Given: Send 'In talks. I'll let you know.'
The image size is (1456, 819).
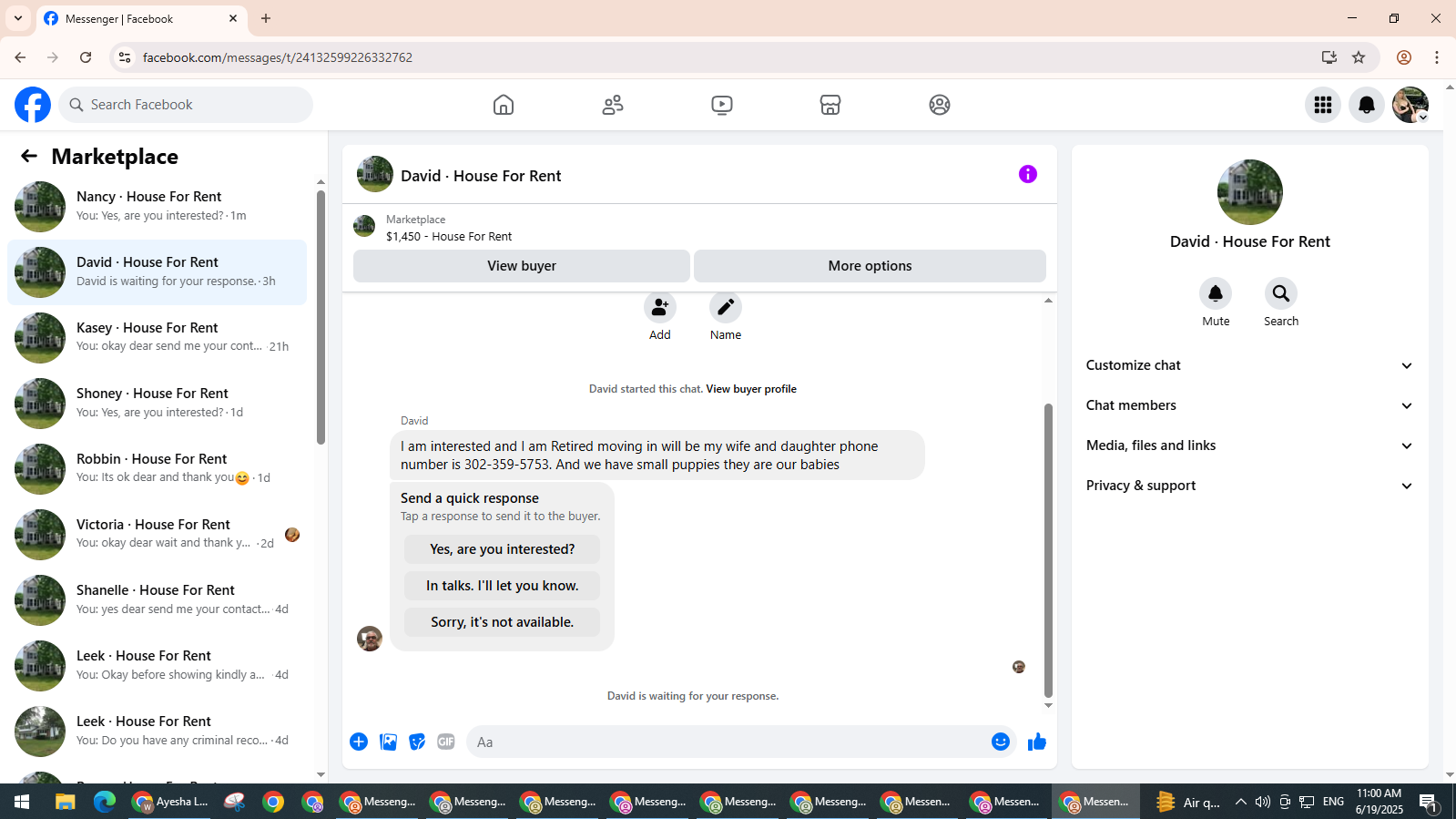Looking at the screenshot, I should [502, 586].
